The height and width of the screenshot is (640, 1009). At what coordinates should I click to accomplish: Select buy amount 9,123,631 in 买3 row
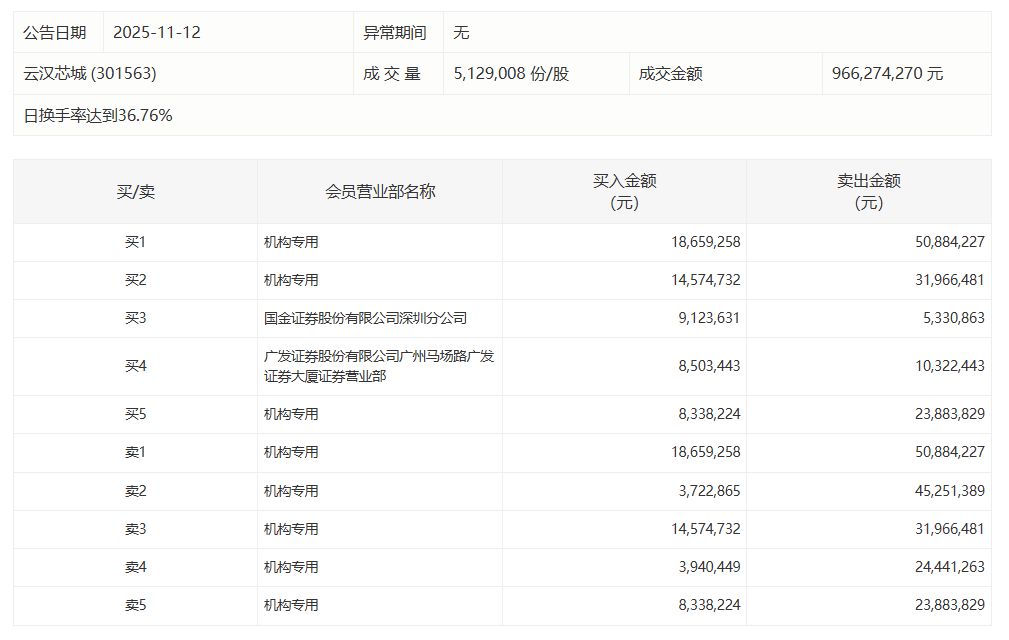(706, 319)
